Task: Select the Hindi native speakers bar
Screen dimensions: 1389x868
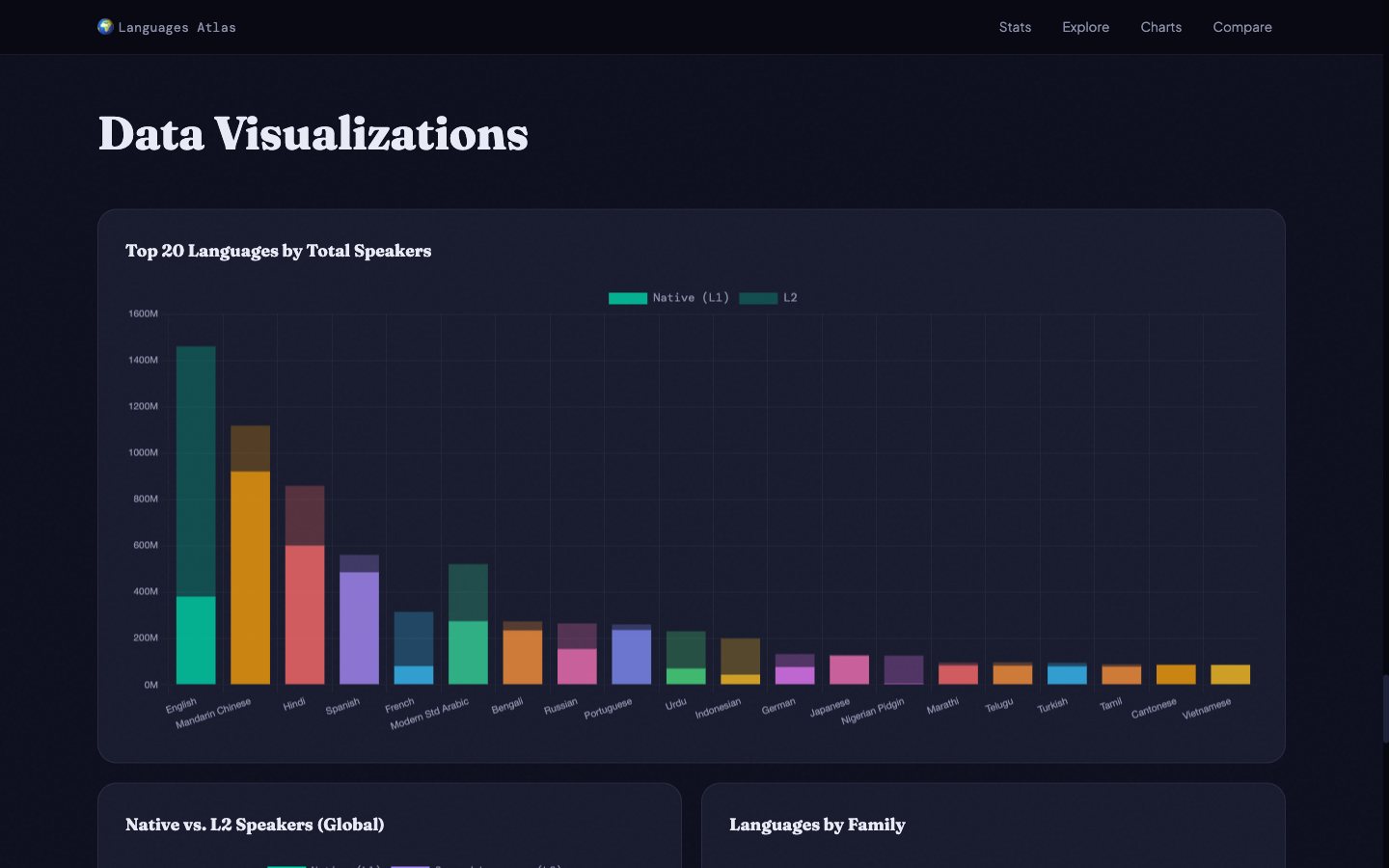Action: point(305,615)
